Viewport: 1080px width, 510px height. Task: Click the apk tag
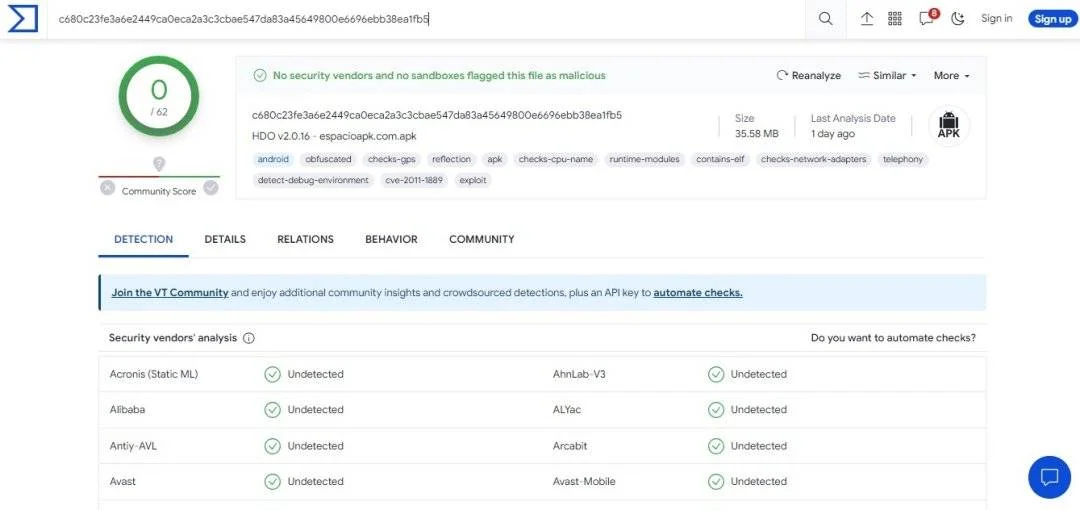click(495, 159)
